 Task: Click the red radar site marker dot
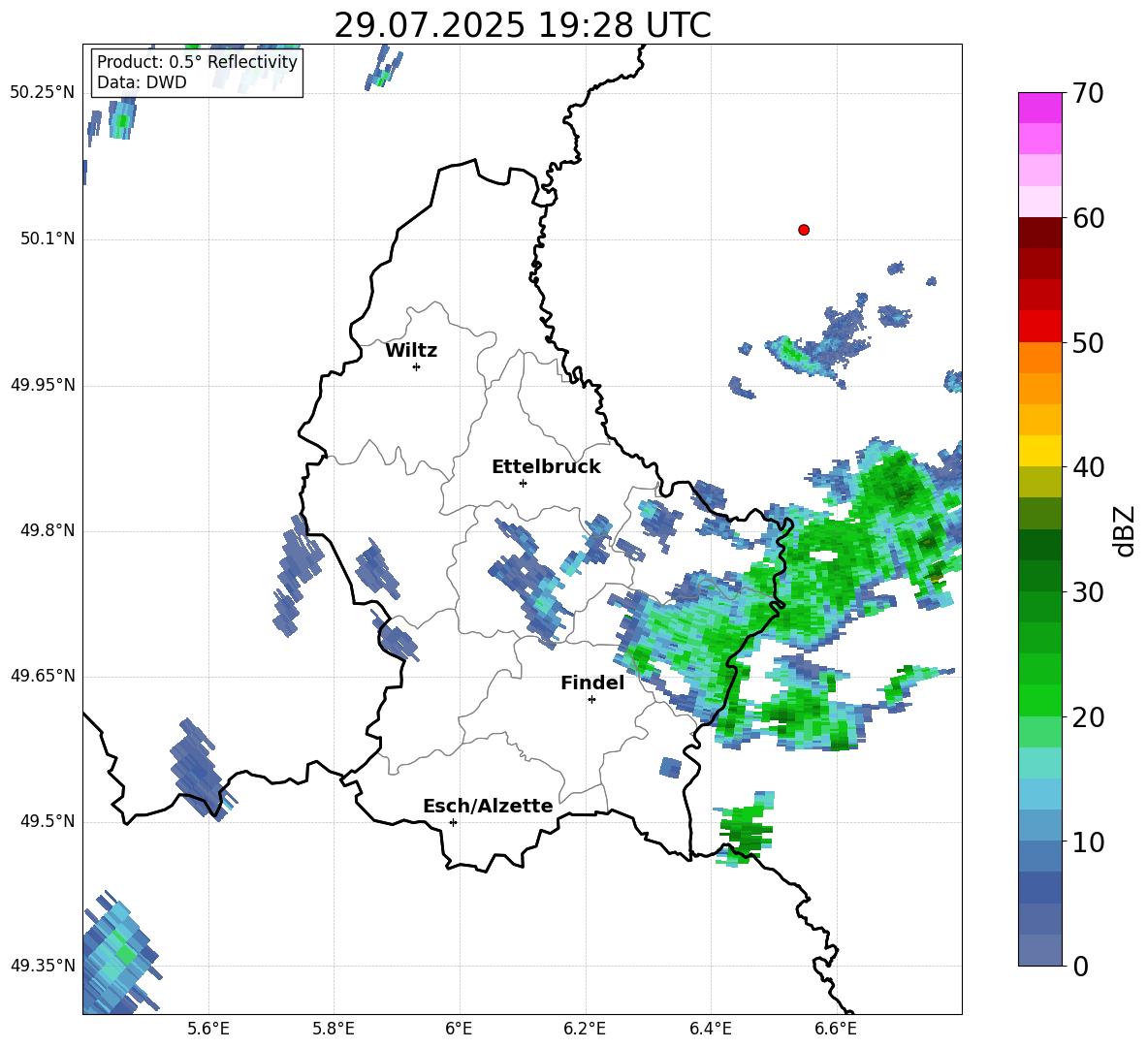coord(803,230)
